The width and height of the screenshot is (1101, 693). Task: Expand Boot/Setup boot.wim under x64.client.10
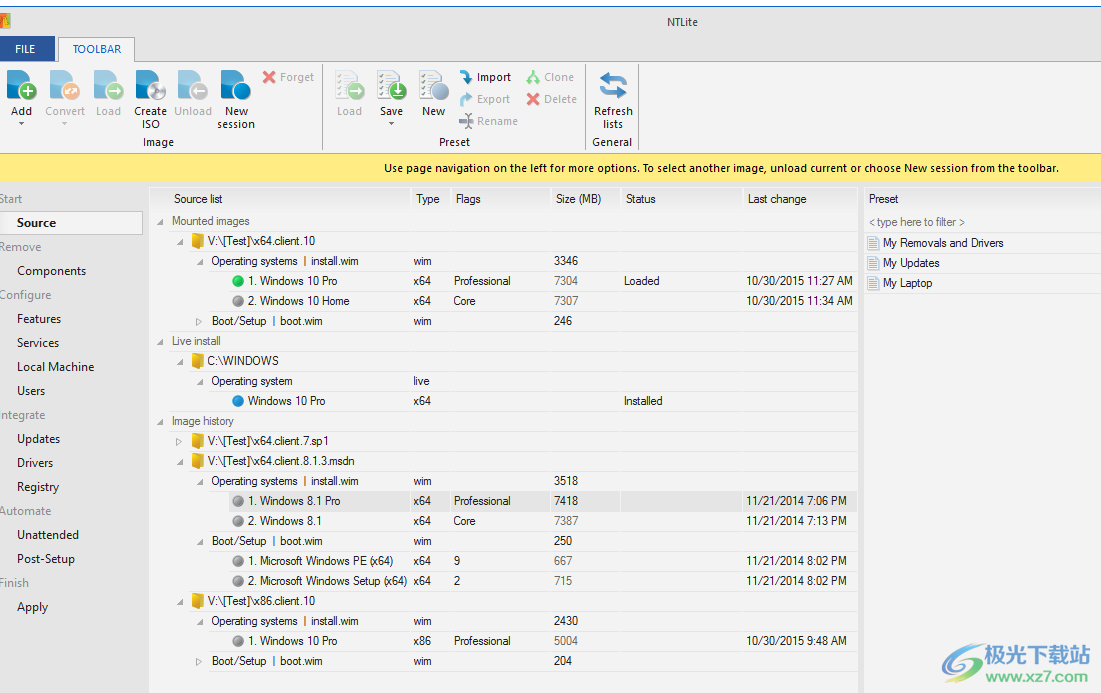coord(199,322)
